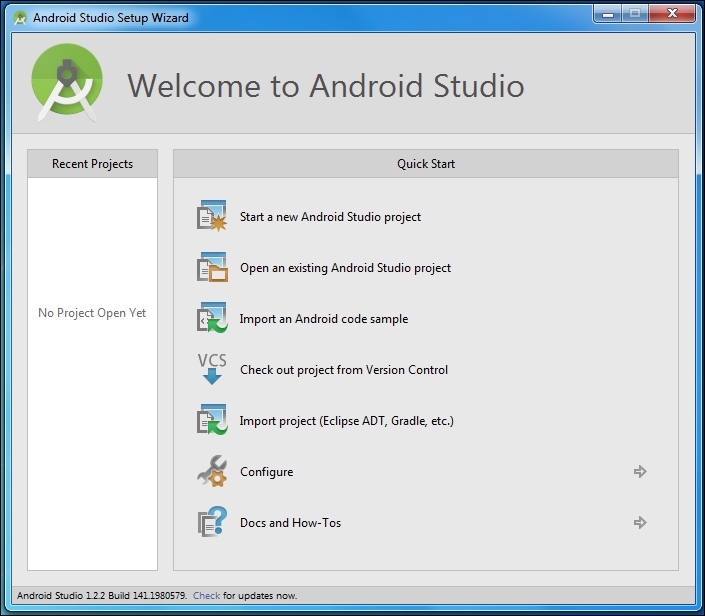Expand Docs and How-Tos right arrow
This screenshot has width=705, height=616.
coord(640,522)
